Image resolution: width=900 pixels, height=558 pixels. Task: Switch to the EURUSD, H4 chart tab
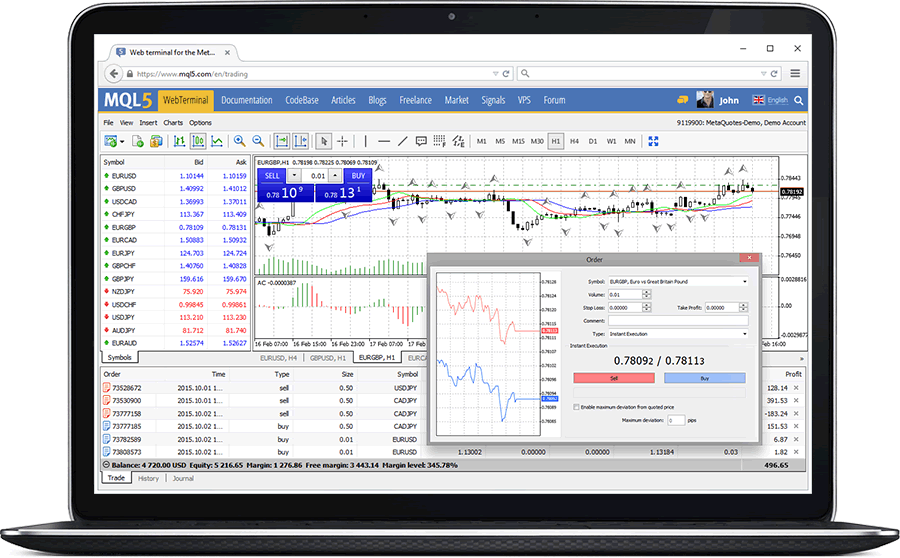(x=278, y=358)
